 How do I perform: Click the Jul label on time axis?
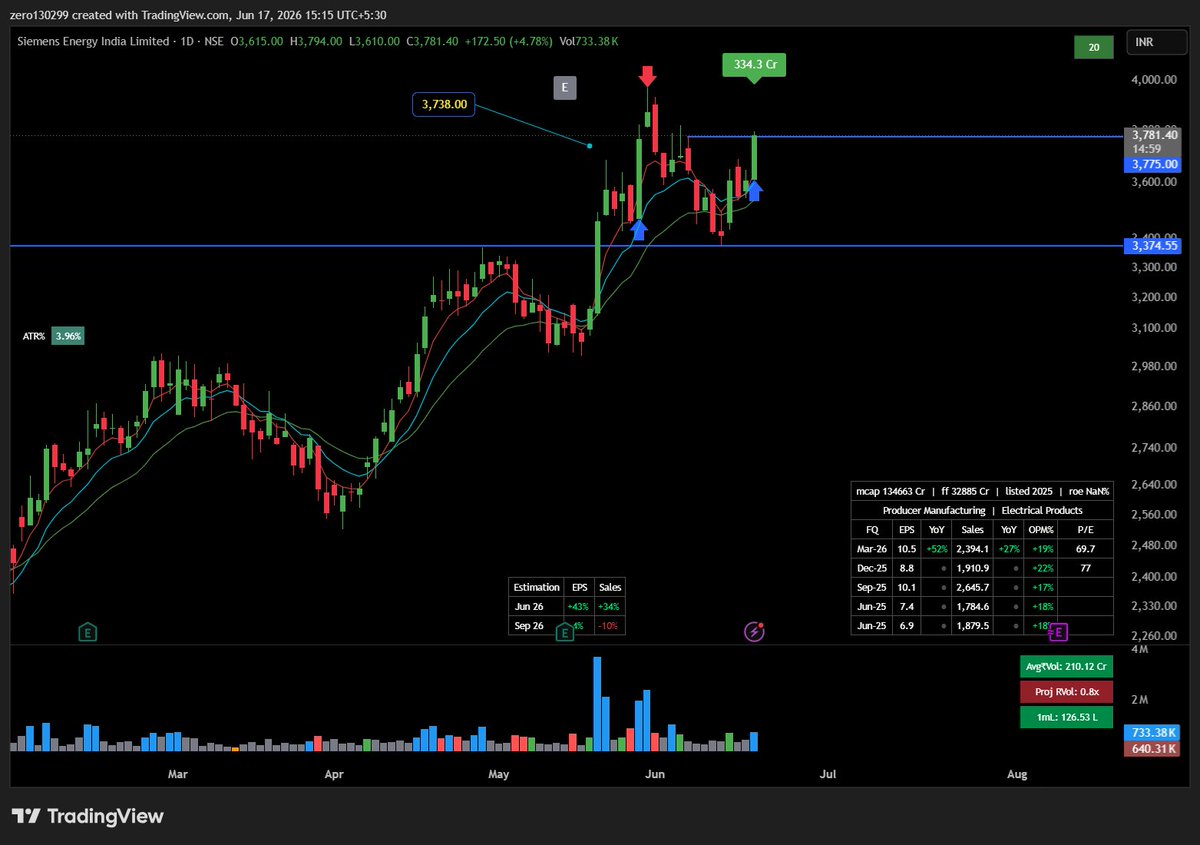827,774
